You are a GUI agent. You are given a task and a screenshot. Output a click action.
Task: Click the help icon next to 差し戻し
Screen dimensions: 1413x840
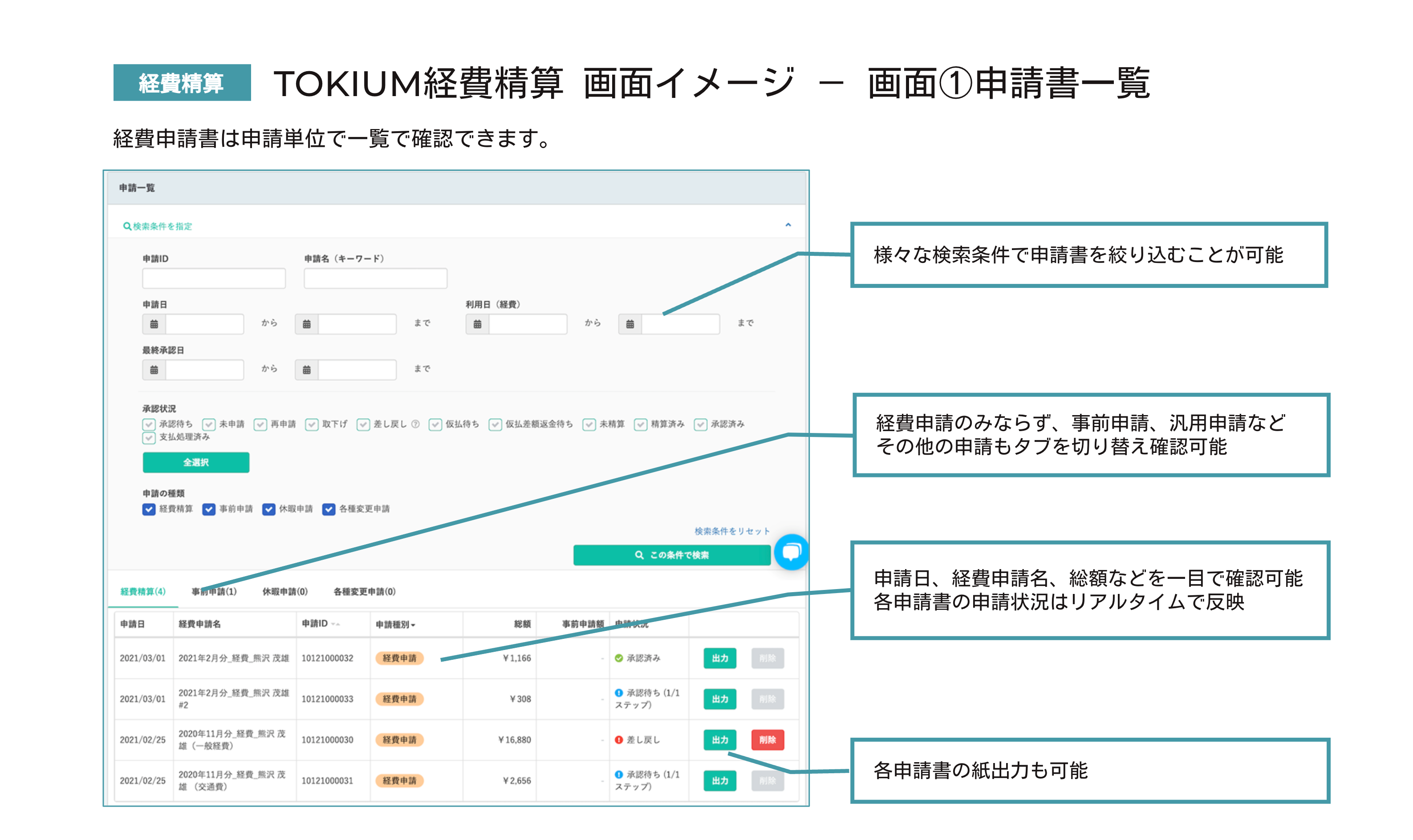[x=416, y=424]
